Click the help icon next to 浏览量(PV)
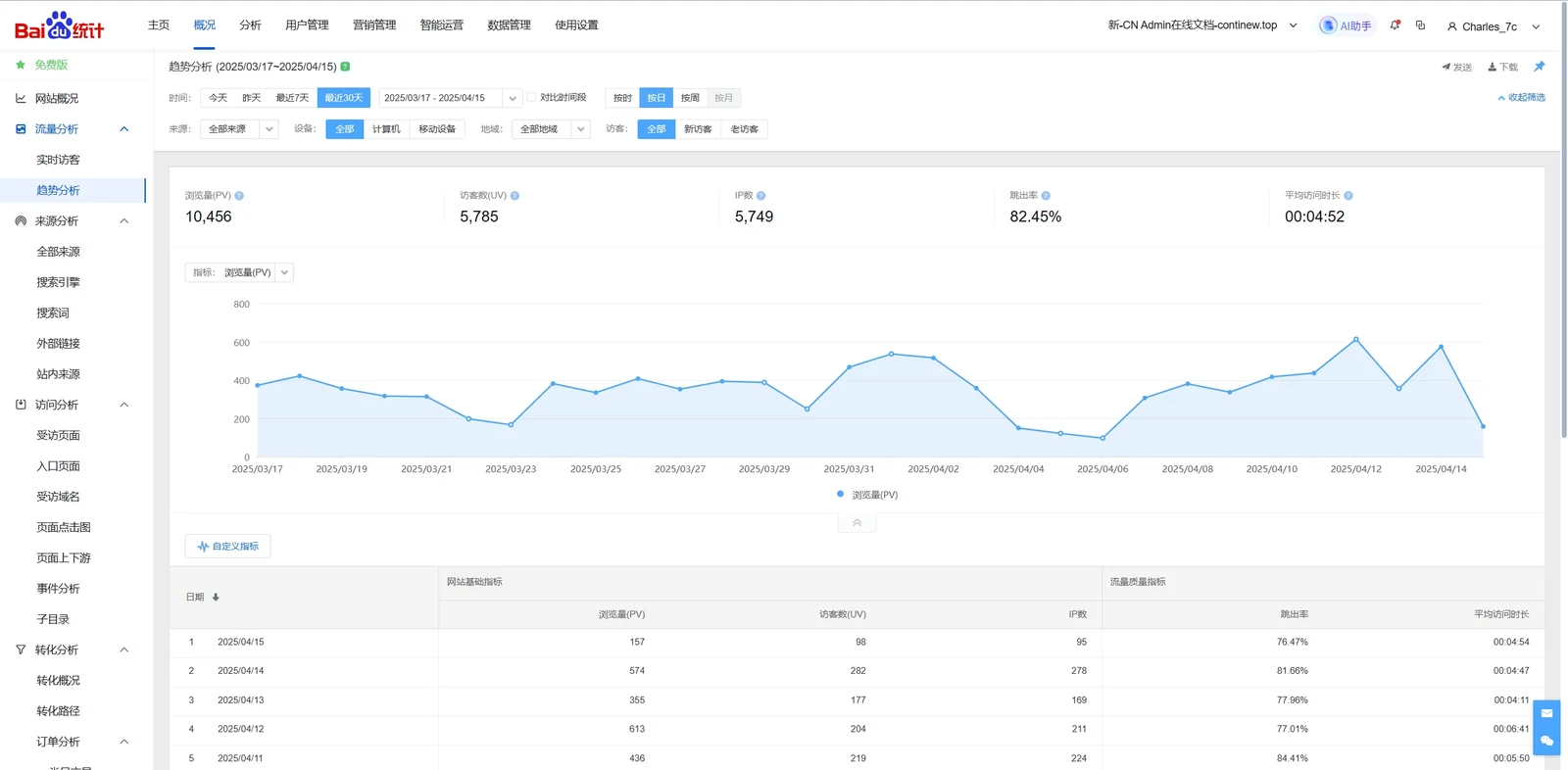This screenshot has width=1568, height=770. 239,196
